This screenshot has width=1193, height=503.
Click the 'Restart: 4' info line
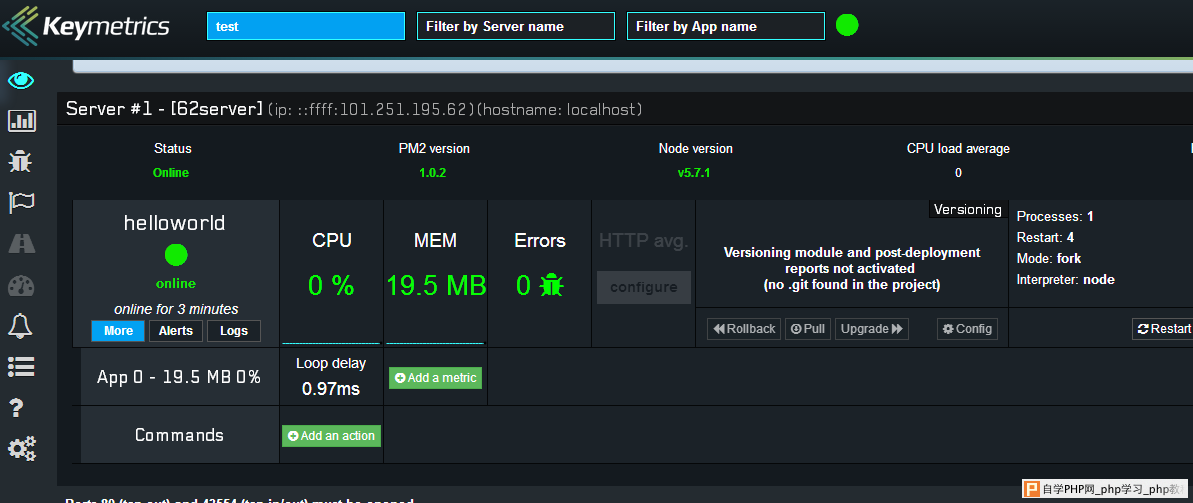[1045, 237]
